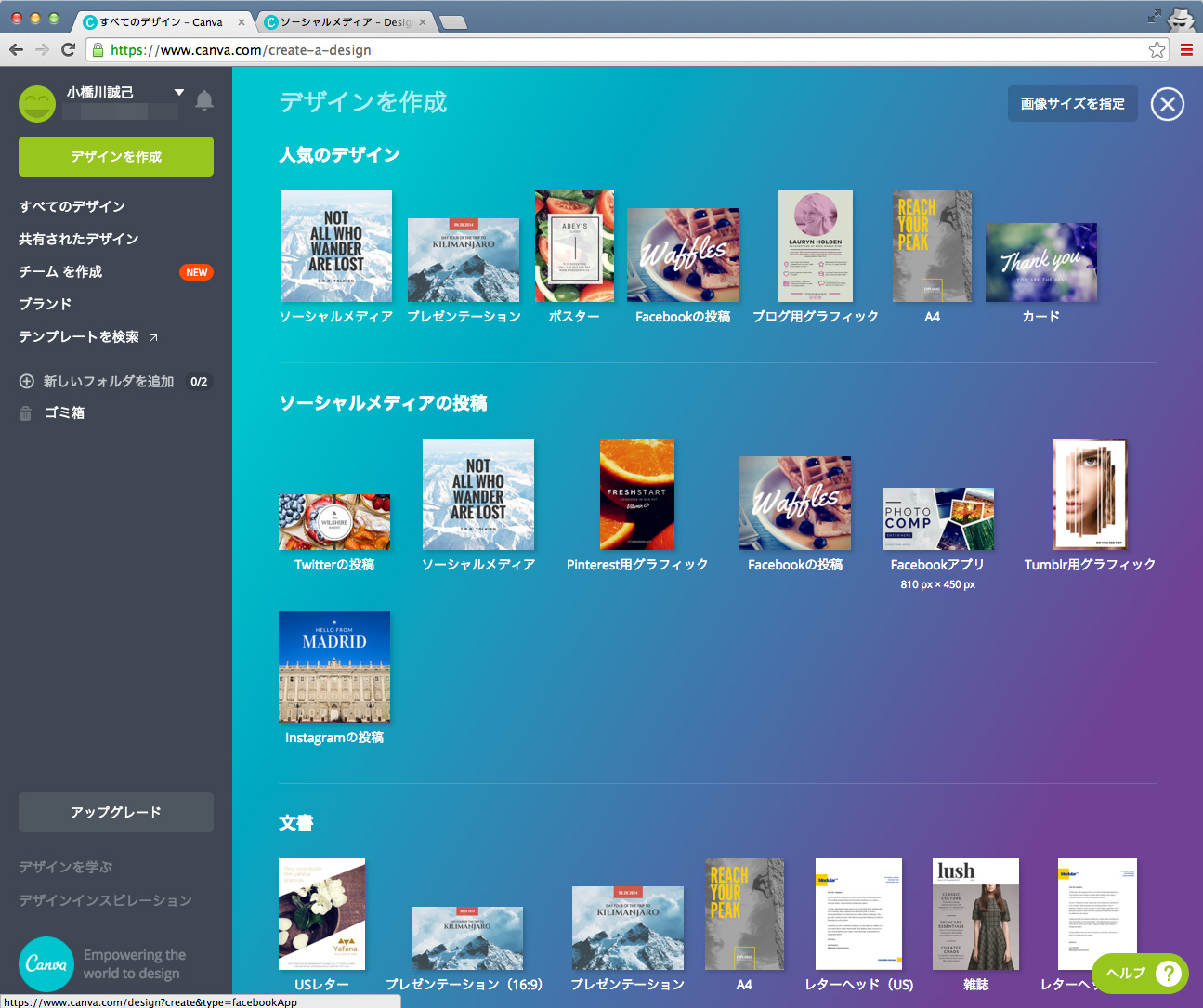1203x1008 pixels.
Task: Select Facebookの投稿 thumbnail in ソーシャルメディアの投稿
Action: [x=795, y=503]
